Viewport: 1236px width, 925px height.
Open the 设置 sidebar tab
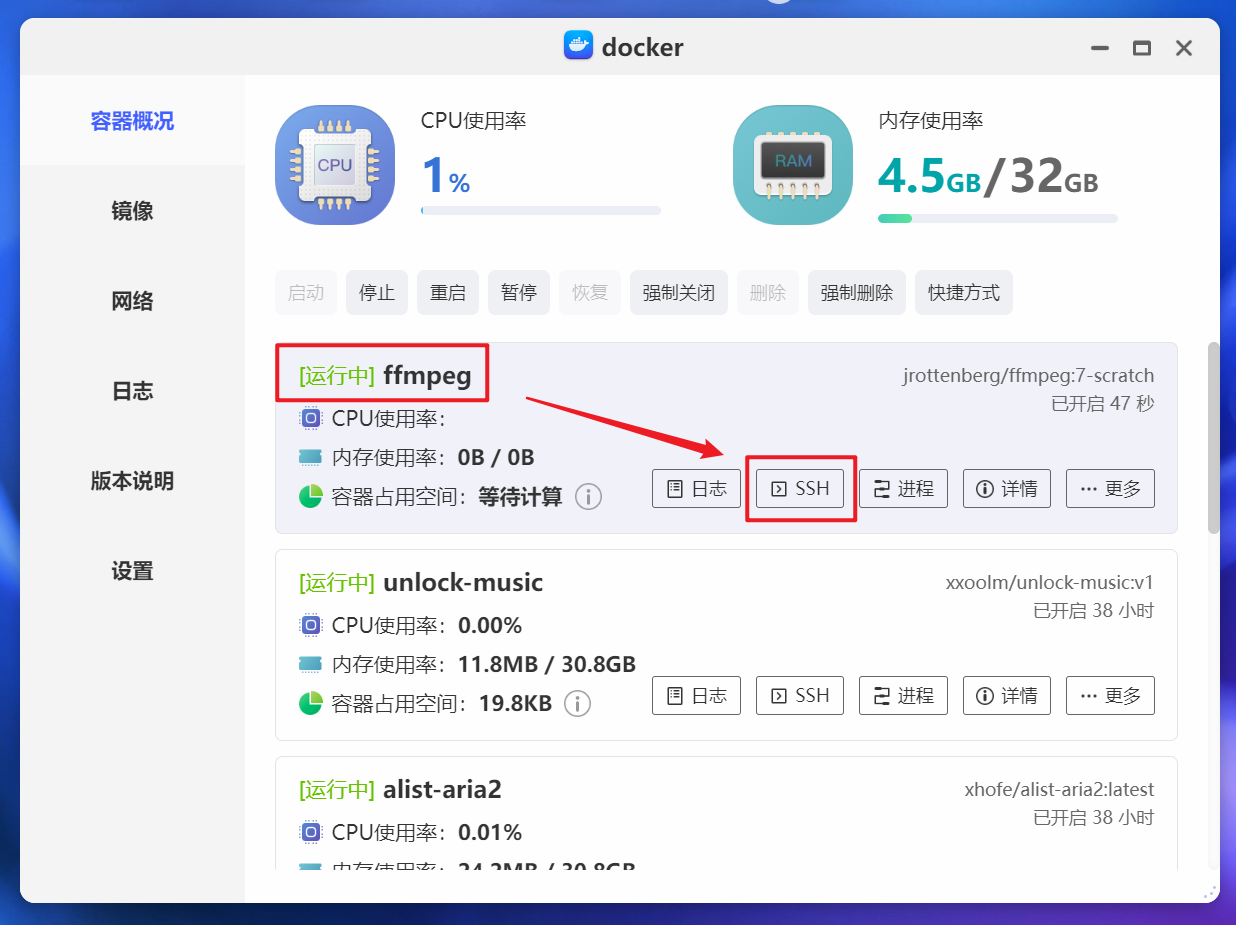point(132,571)
